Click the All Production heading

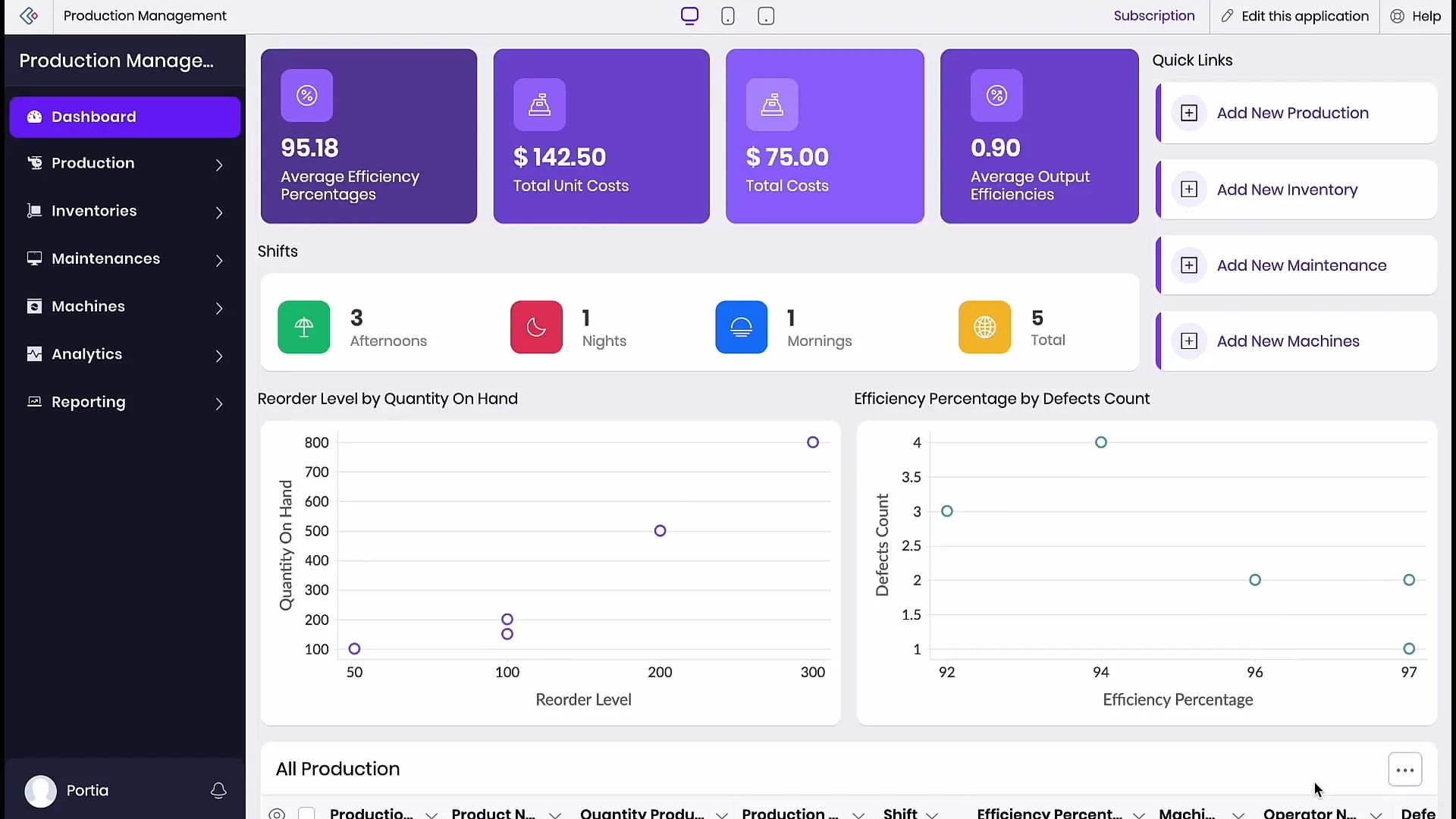point(337,769)
